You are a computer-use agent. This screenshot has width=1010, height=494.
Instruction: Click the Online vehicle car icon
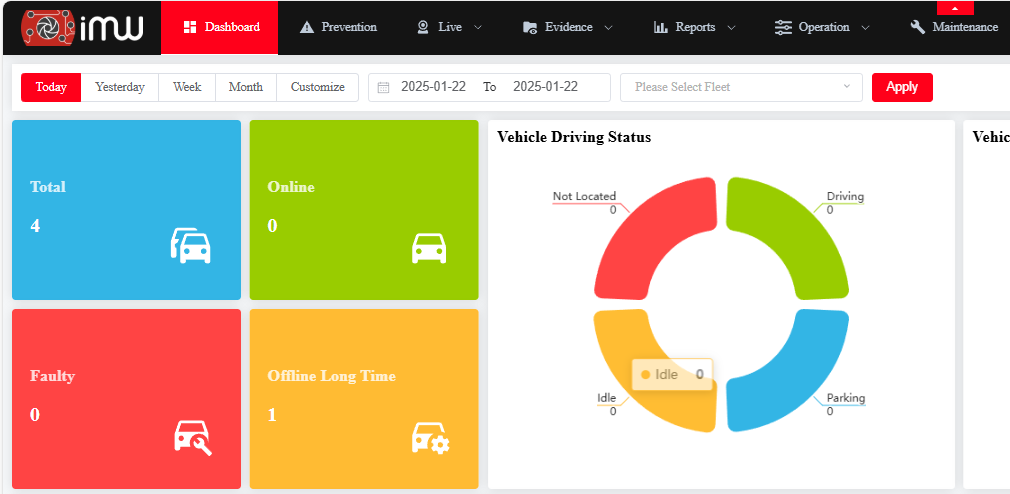pos(429,247)
